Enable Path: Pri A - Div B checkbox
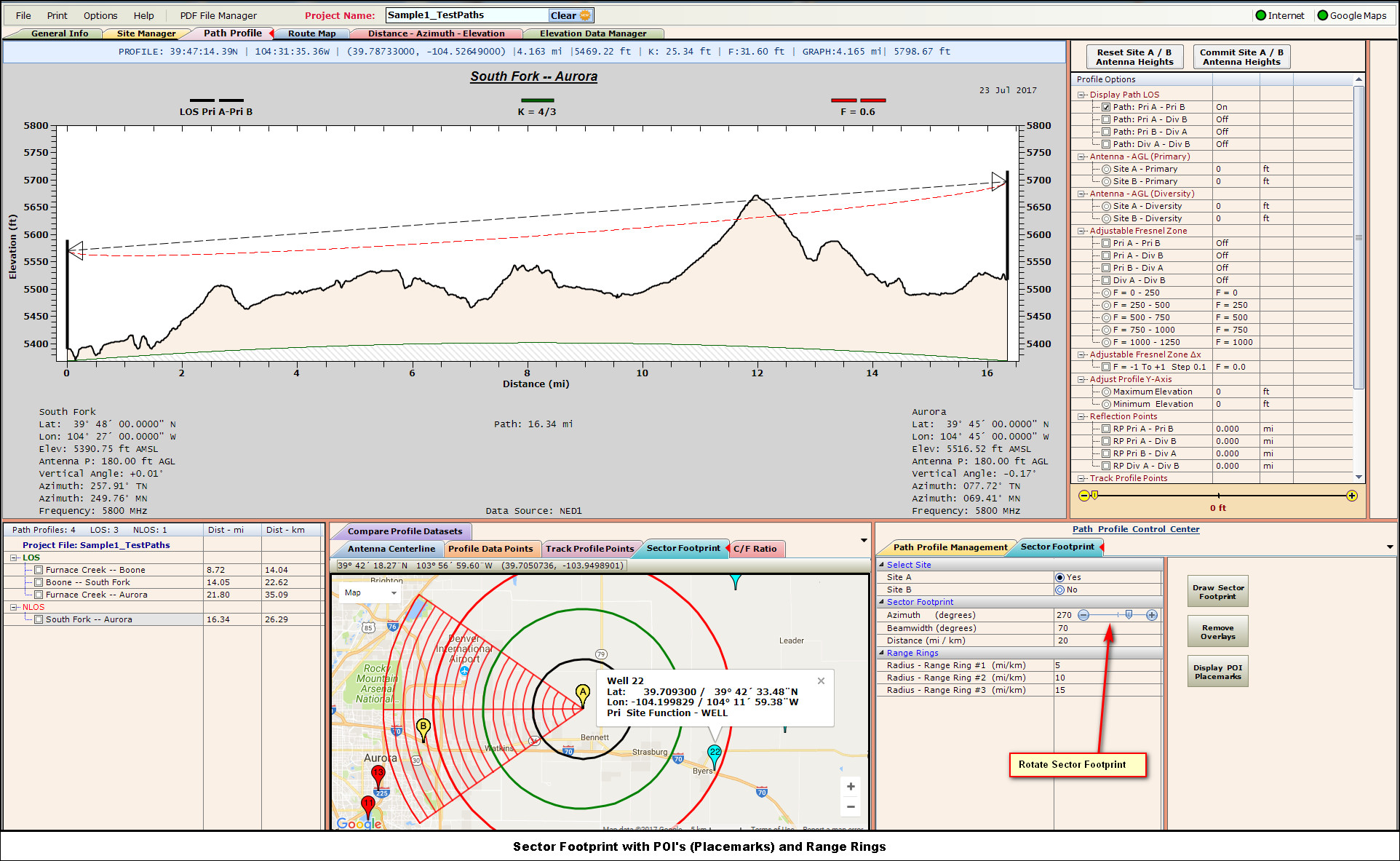 click(x=1106, y=119)
